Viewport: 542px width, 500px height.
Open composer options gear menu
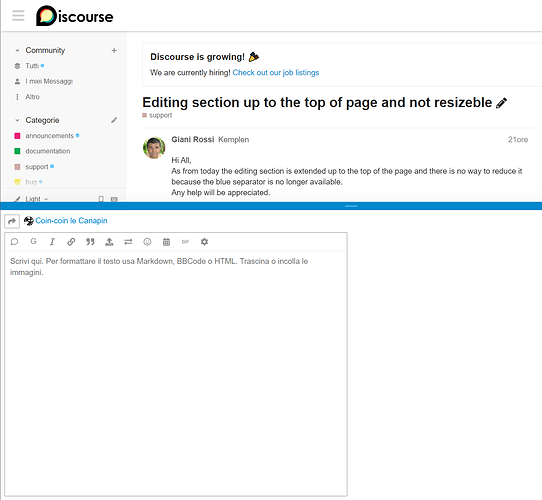tap(204, 242)
